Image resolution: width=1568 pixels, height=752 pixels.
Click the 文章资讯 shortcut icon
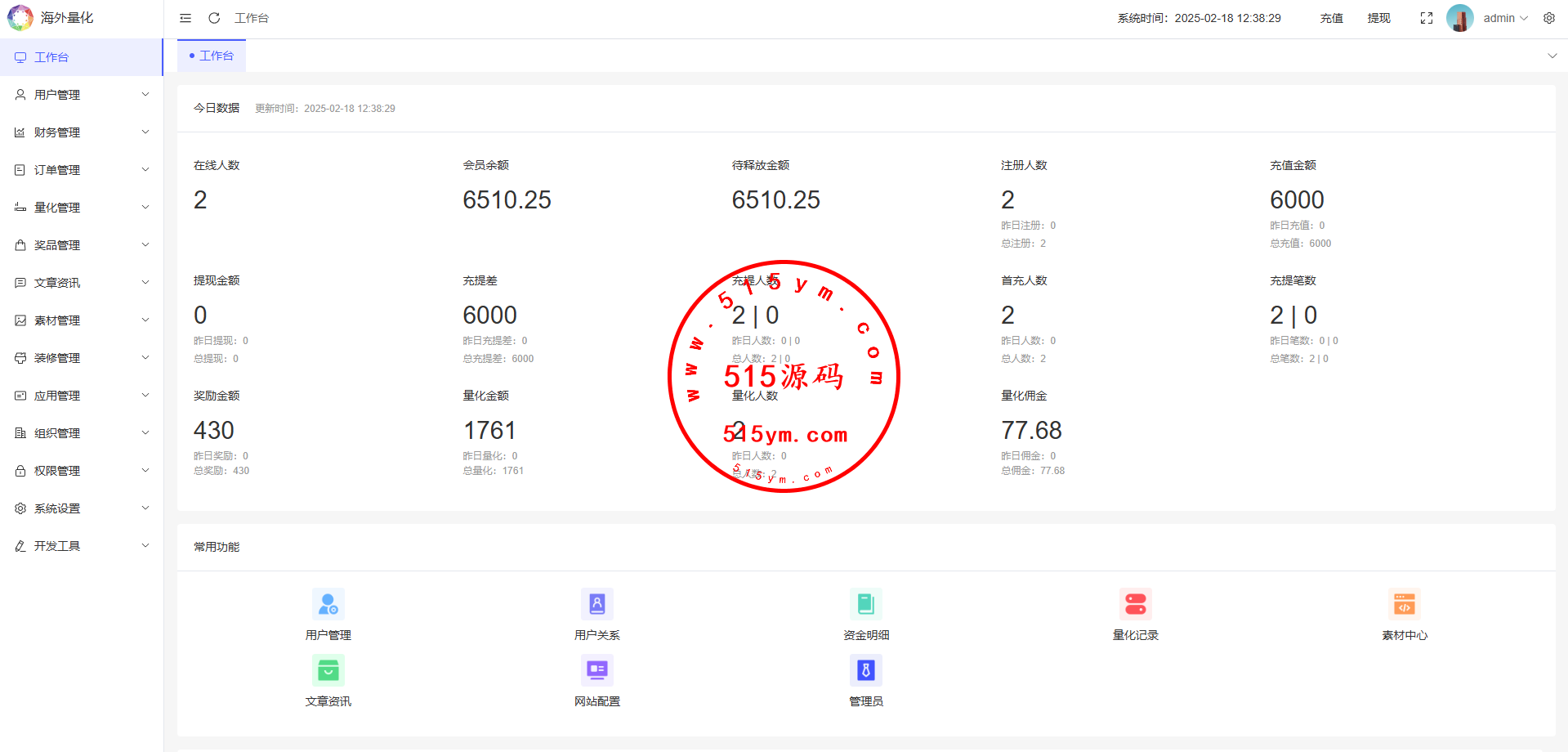(328, 671)
